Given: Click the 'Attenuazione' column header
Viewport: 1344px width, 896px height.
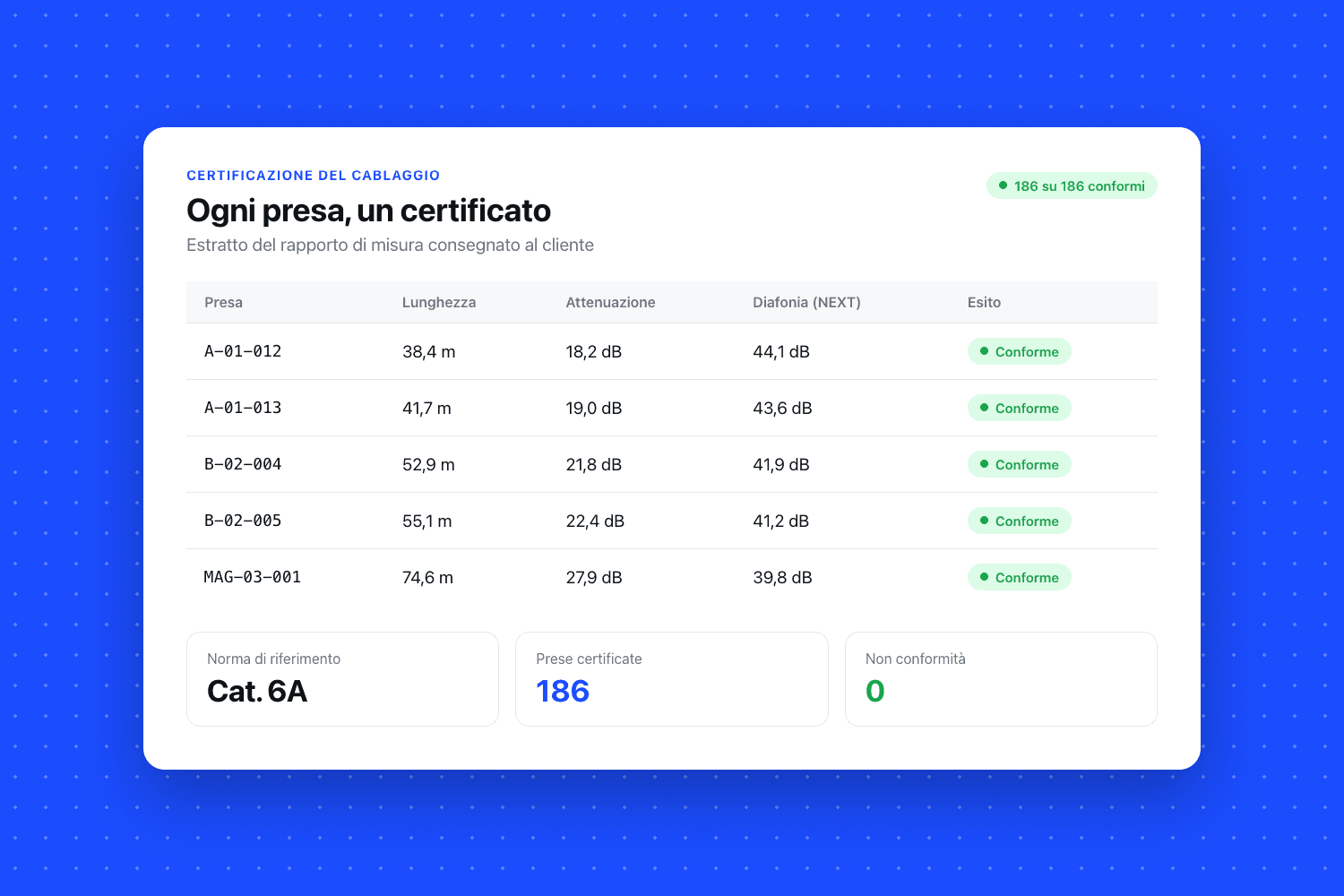Looking at the screenshot, I should (x=610, y=302).
